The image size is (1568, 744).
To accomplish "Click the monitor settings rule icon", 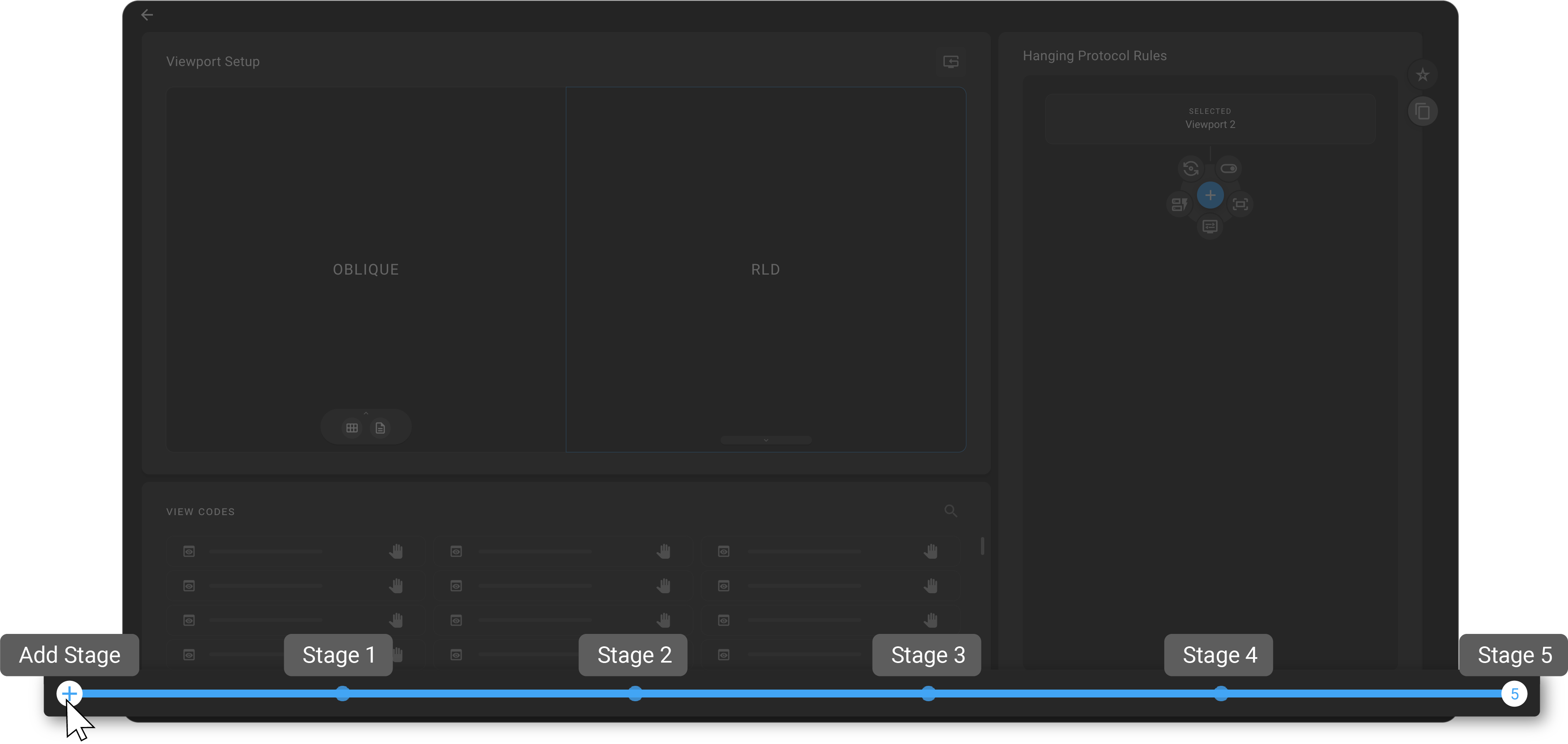I will pos(1209,226).
